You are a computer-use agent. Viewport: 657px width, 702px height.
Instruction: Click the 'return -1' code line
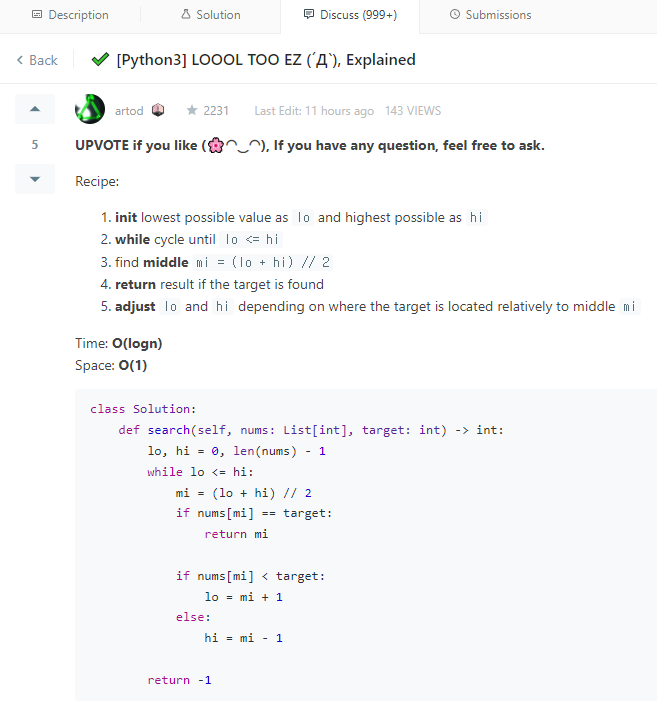179,680
